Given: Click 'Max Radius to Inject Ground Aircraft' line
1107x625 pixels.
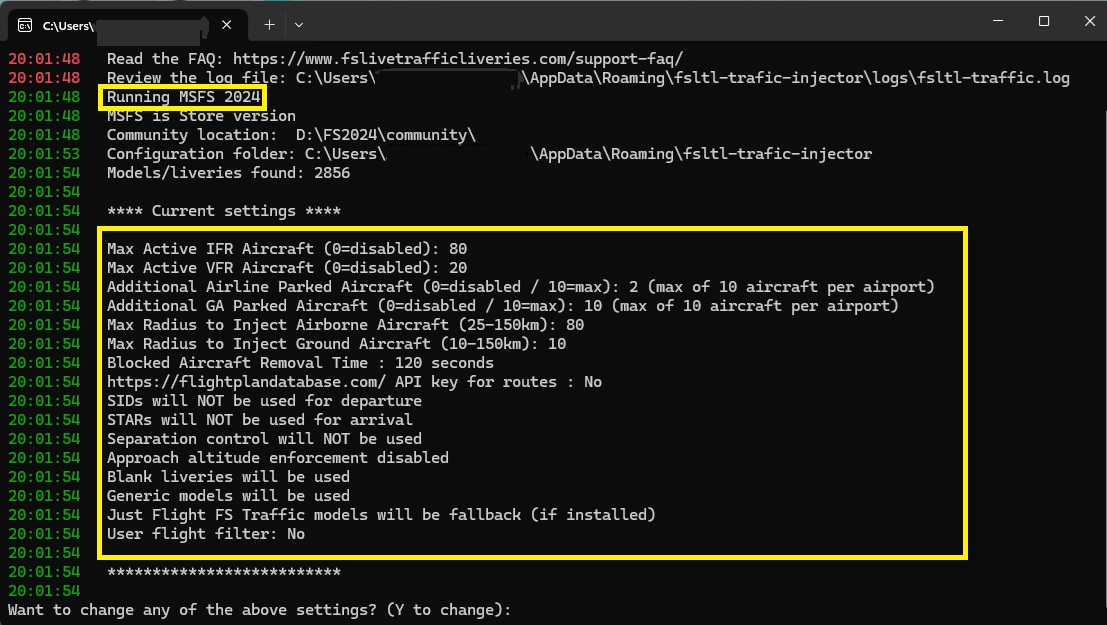Looking at the screenshot, I should tap(336, 344).
